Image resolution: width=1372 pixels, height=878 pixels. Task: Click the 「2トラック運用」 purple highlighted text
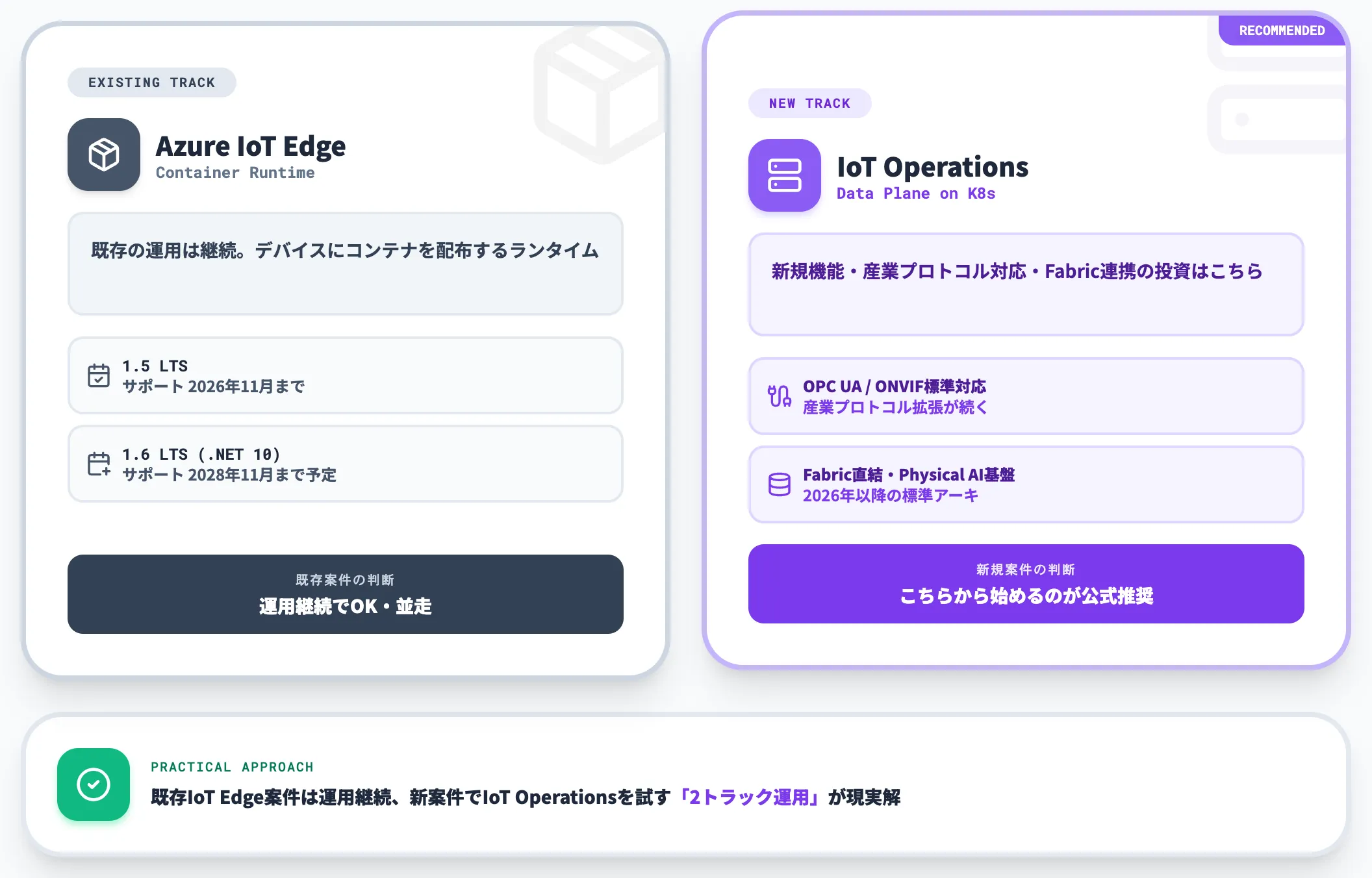[750, 797]
